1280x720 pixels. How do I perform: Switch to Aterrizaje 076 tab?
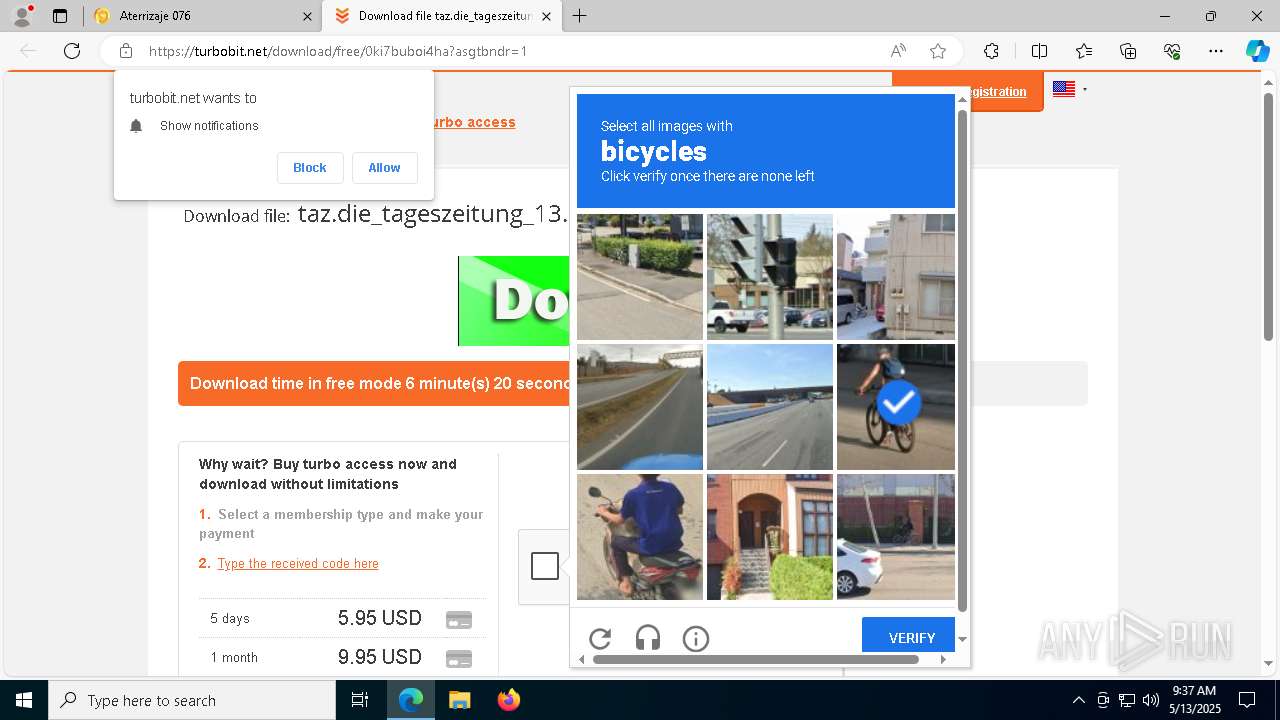[x=204, y=16]
